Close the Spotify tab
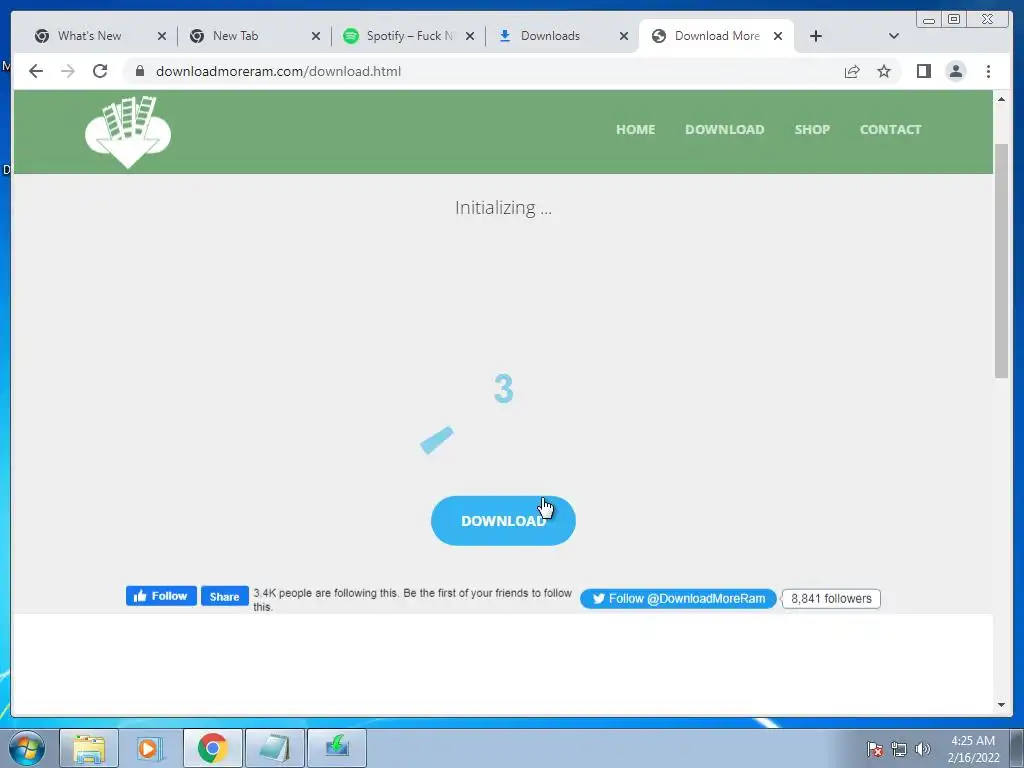This screenshot has height=768, width=1024. pos(470,37)
